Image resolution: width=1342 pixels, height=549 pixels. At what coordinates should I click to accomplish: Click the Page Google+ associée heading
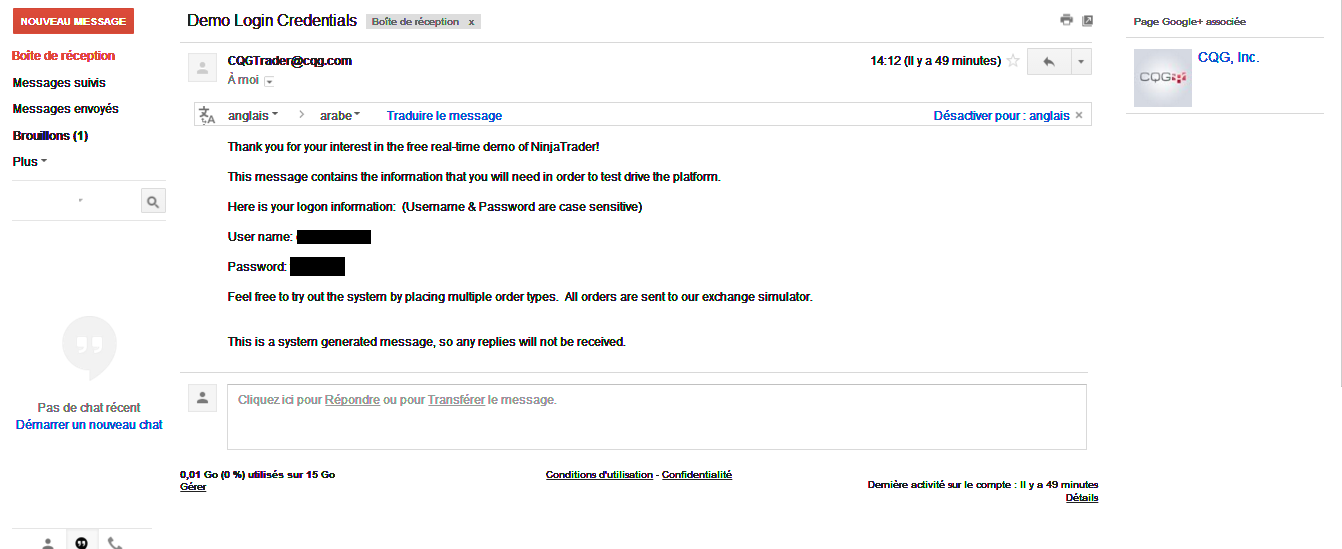[1190, 22]
